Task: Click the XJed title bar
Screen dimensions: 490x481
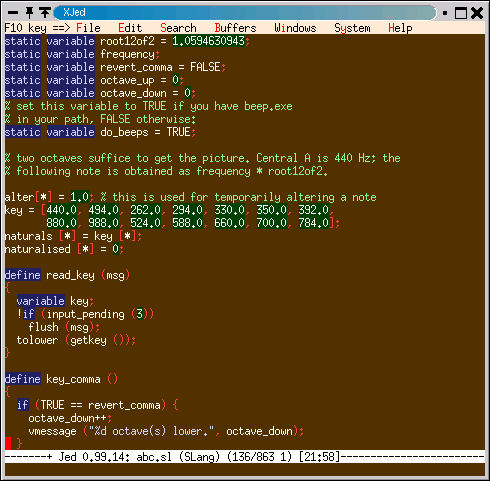Action: pos(245,13)
